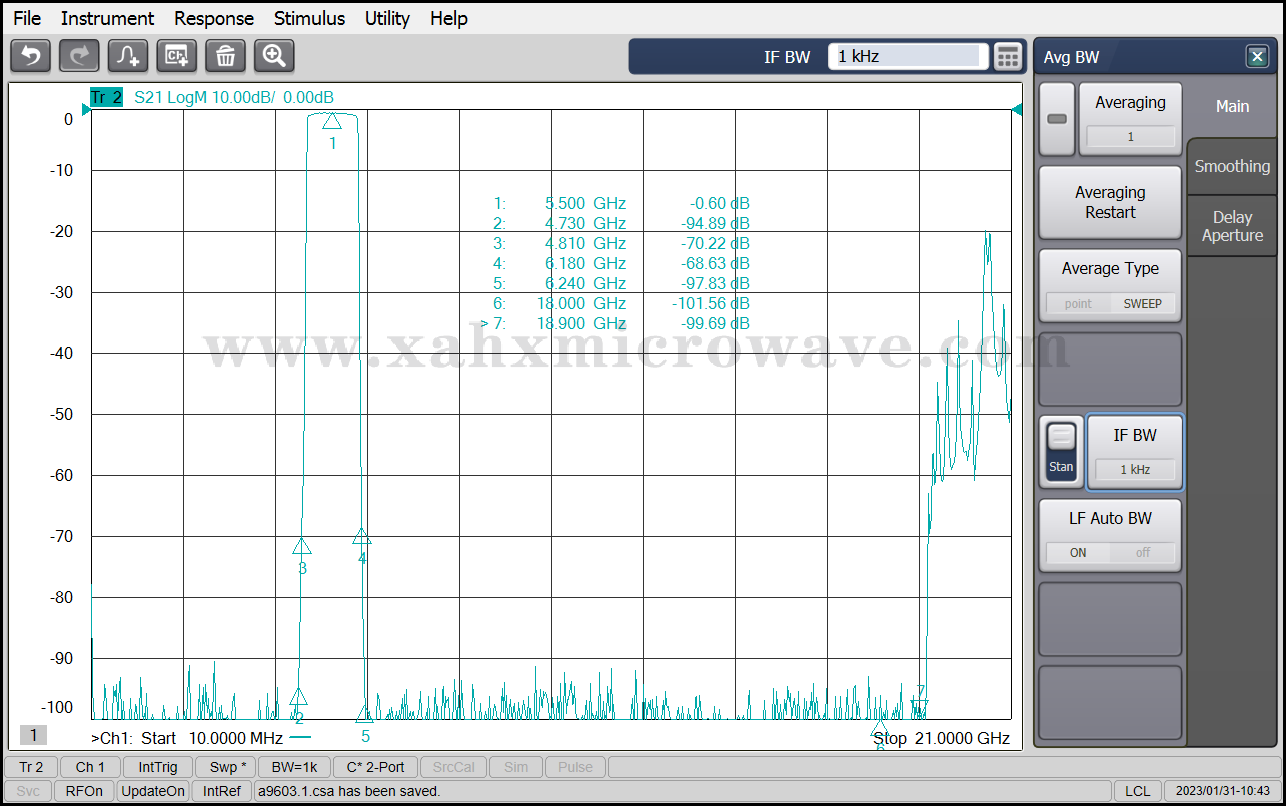This screenshot has width=1286, height=806.
Task: Open the Stimulus menu
Action: (x=309, y=18)
